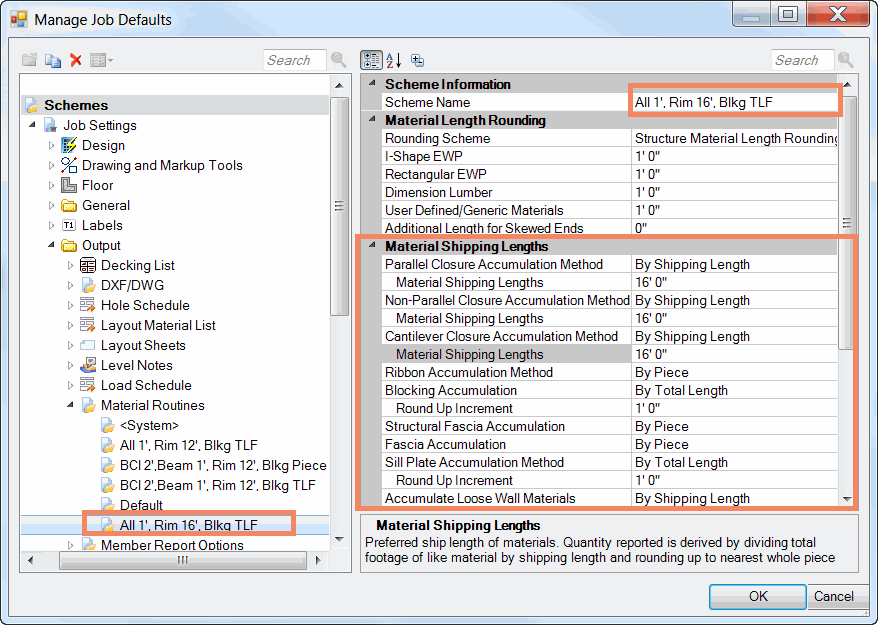Select scheme BCI 2',Beam 1', Rim 12', Blkg Piece
The width and height of the screenshot is (878, 625).
tap(223, 465)
